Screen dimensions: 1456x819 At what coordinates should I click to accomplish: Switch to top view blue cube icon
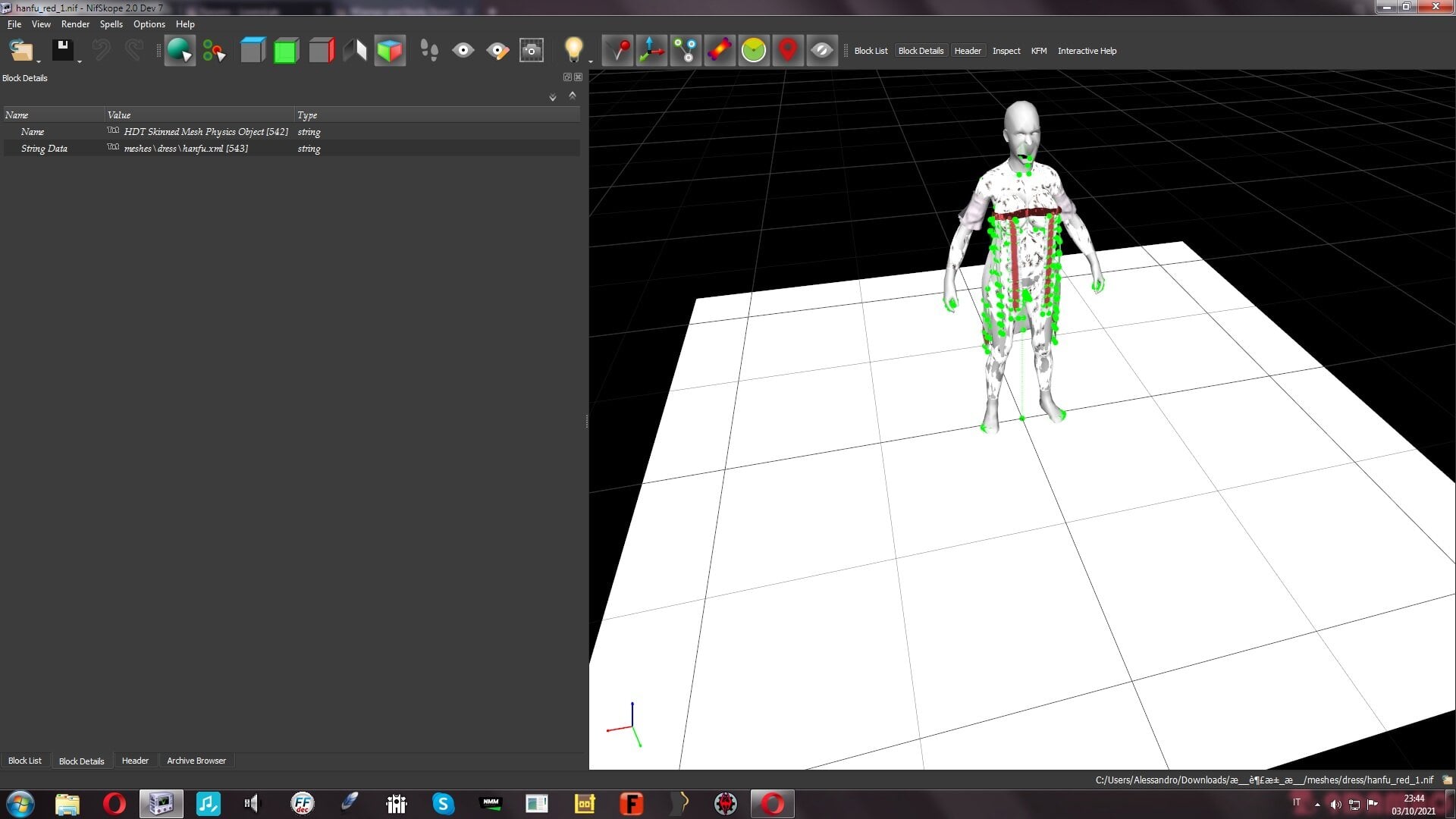(x=253, y=51)
